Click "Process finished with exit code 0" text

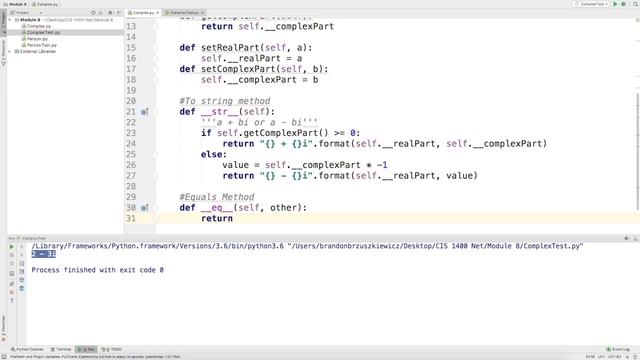tap(98, 270)
